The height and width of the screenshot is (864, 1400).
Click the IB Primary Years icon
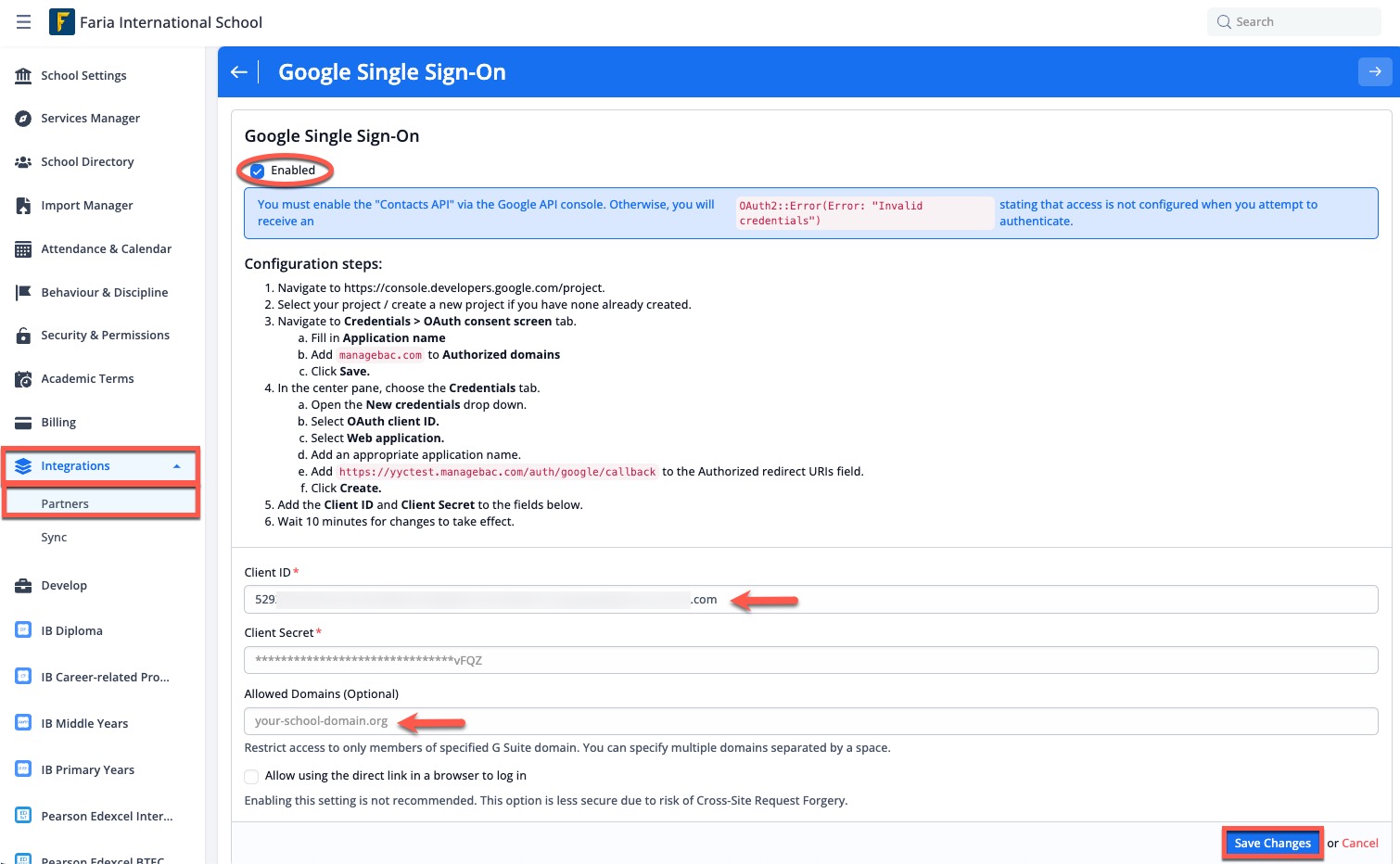click(23, 769)
